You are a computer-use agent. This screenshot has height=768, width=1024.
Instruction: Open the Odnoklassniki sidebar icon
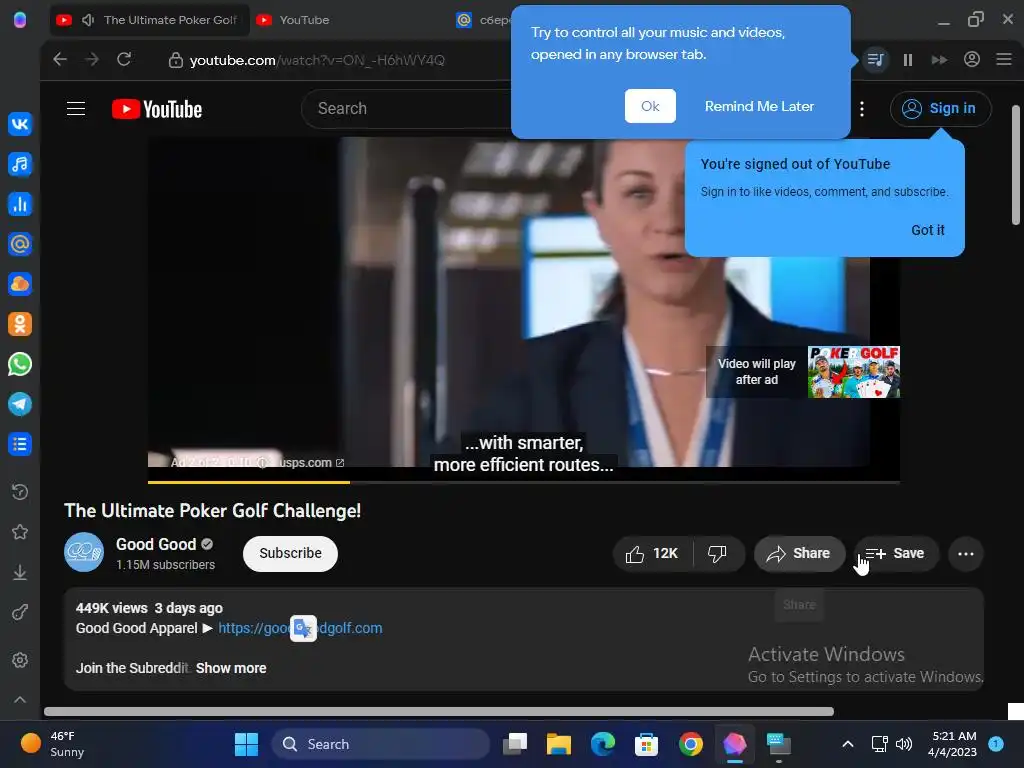pos(20,324)
